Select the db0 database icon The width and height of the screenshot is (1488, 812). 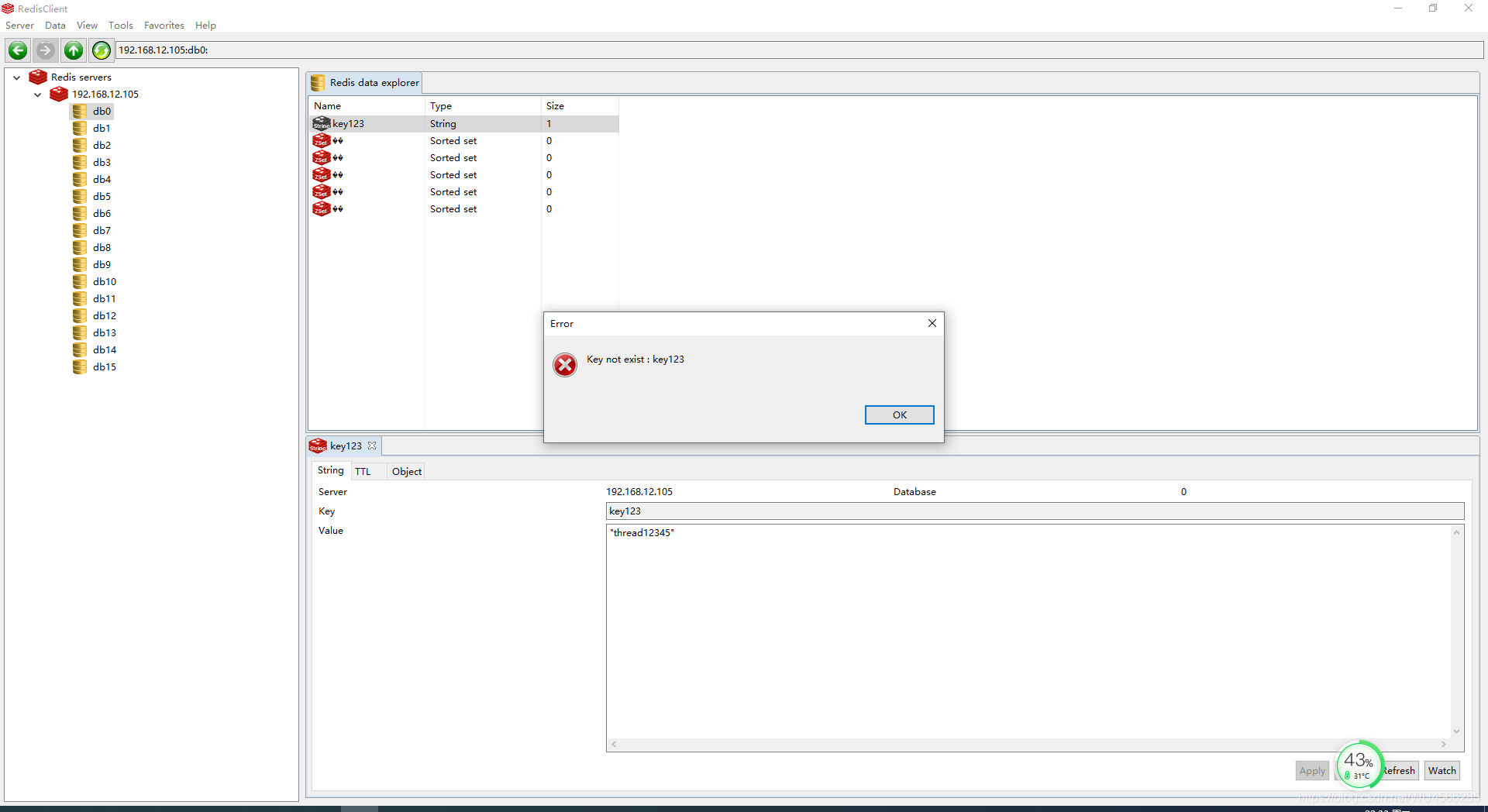pyautogui.click(x=80, y=111)
